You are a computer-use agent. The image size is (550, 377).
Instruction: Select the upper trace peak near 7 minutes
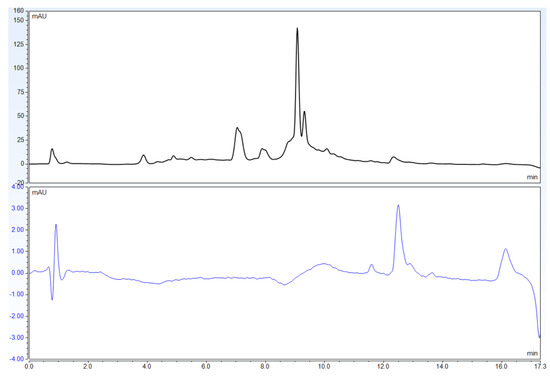[239, 143]
